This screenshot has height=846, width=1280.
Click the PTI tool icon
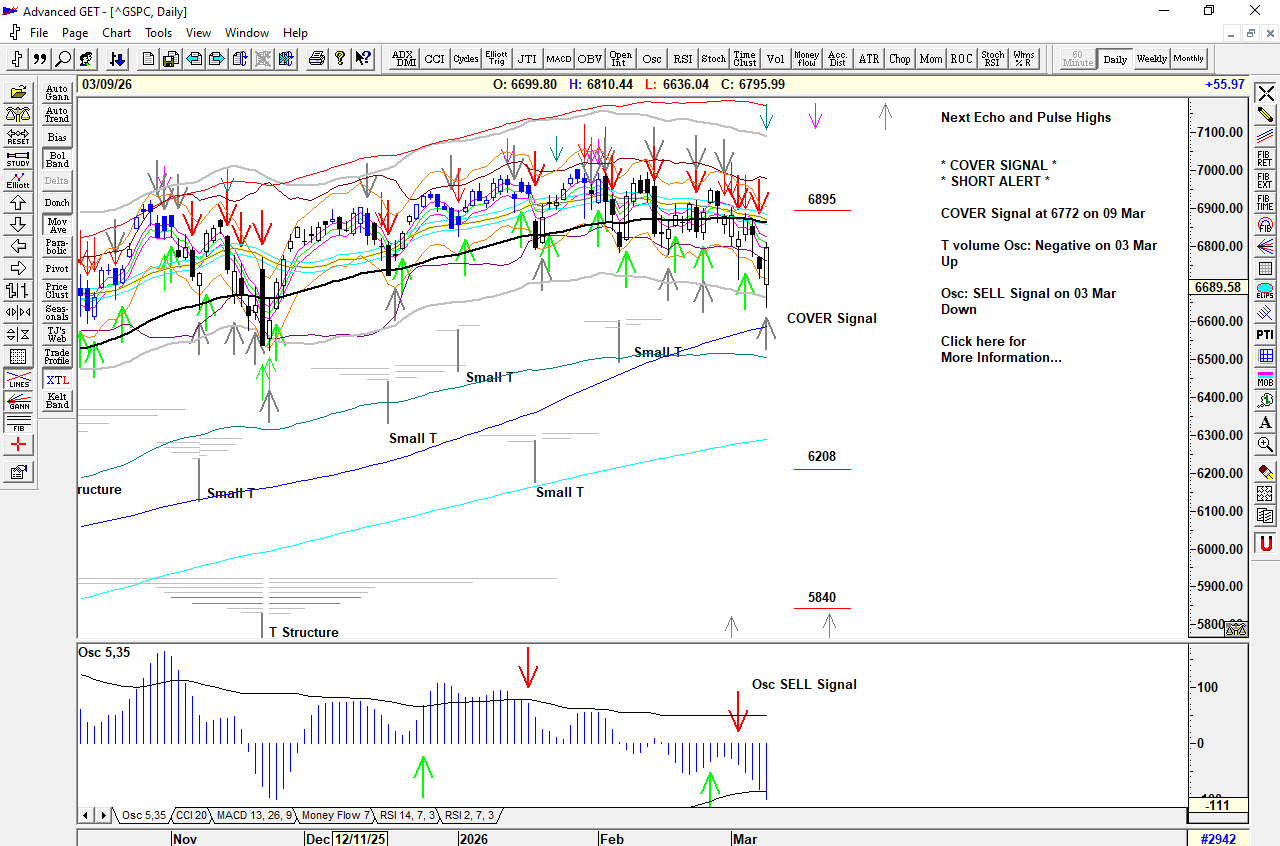[x=1265, y=334]
